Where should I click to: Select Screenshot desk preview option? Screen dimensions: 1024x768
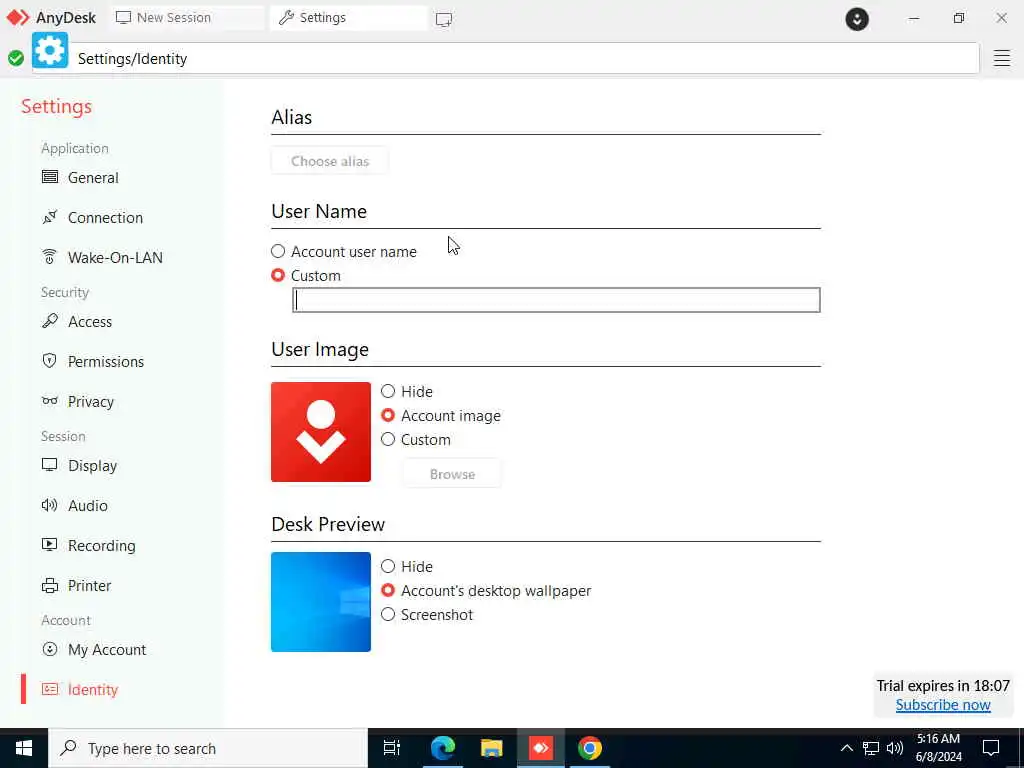pyautogui.click(x=388, y=615)
